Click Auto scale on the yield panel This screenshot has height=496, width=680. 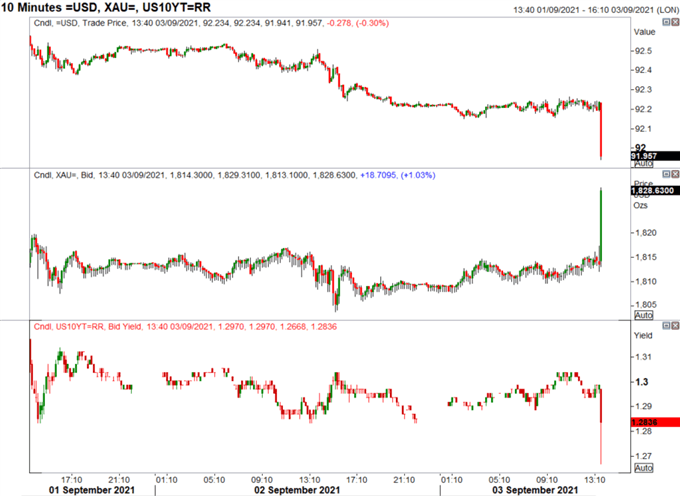pyautogui.click(x=644, y=468)
